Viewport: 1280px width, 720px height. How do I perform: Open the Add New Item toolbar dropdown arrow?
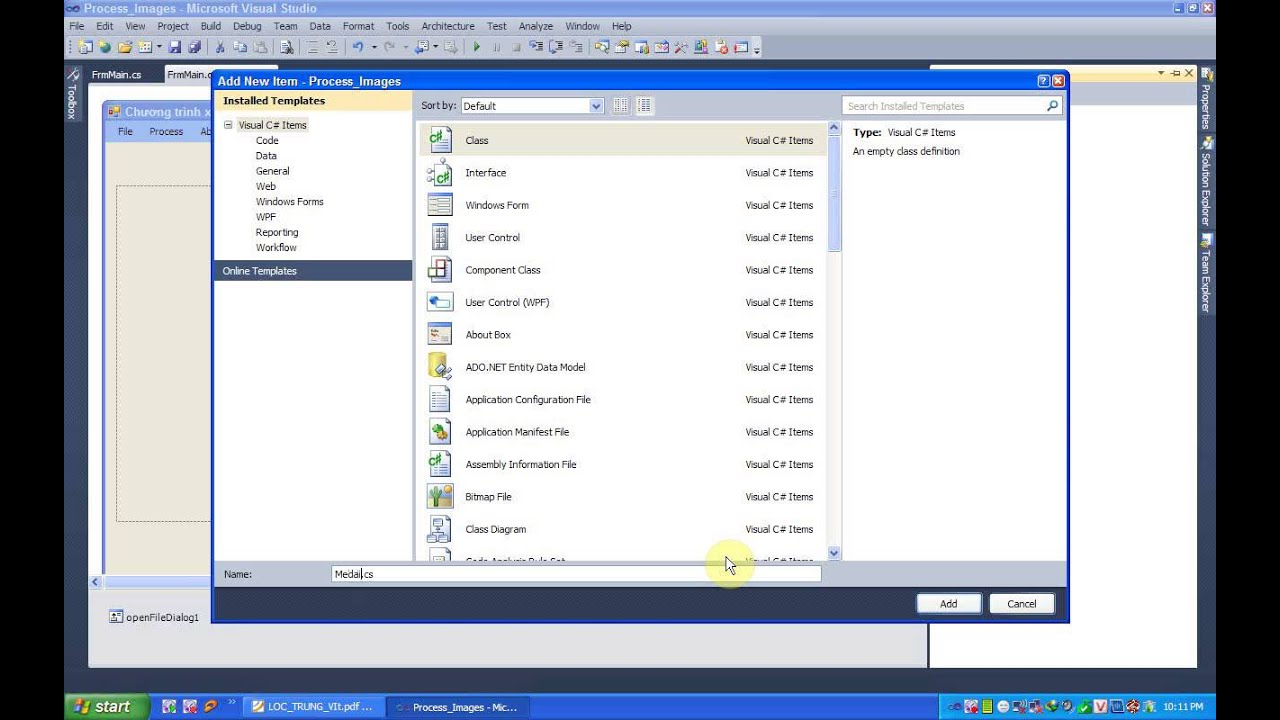click(160, 47)
